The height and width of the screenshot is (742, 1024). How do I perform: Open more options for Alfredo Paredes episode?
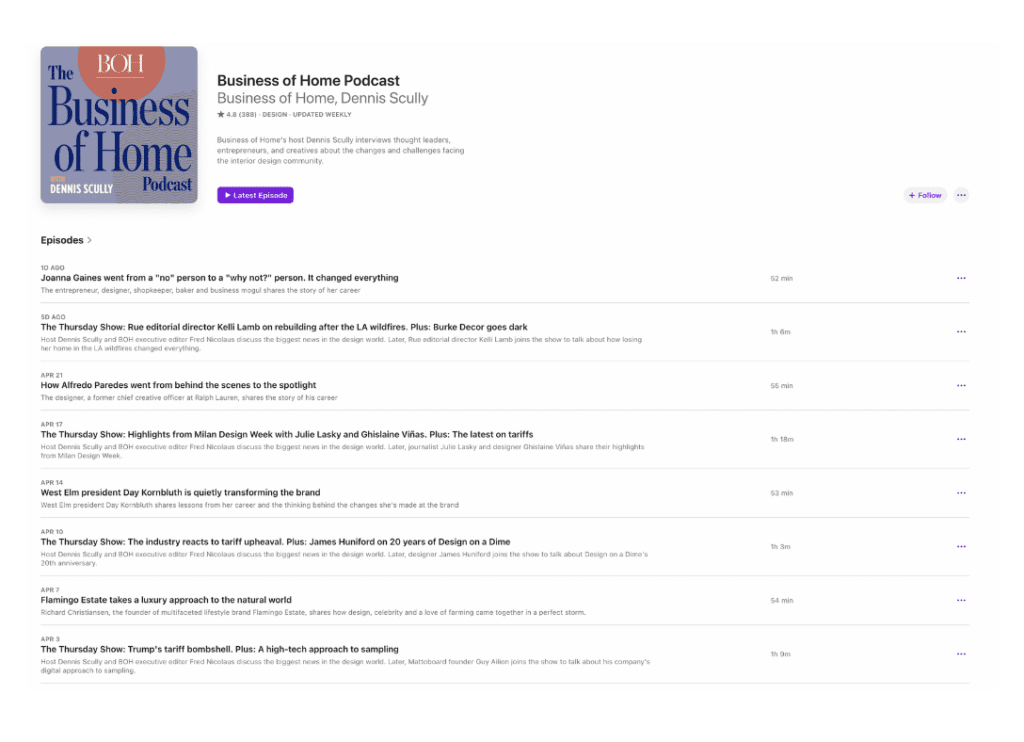[961, 385]
